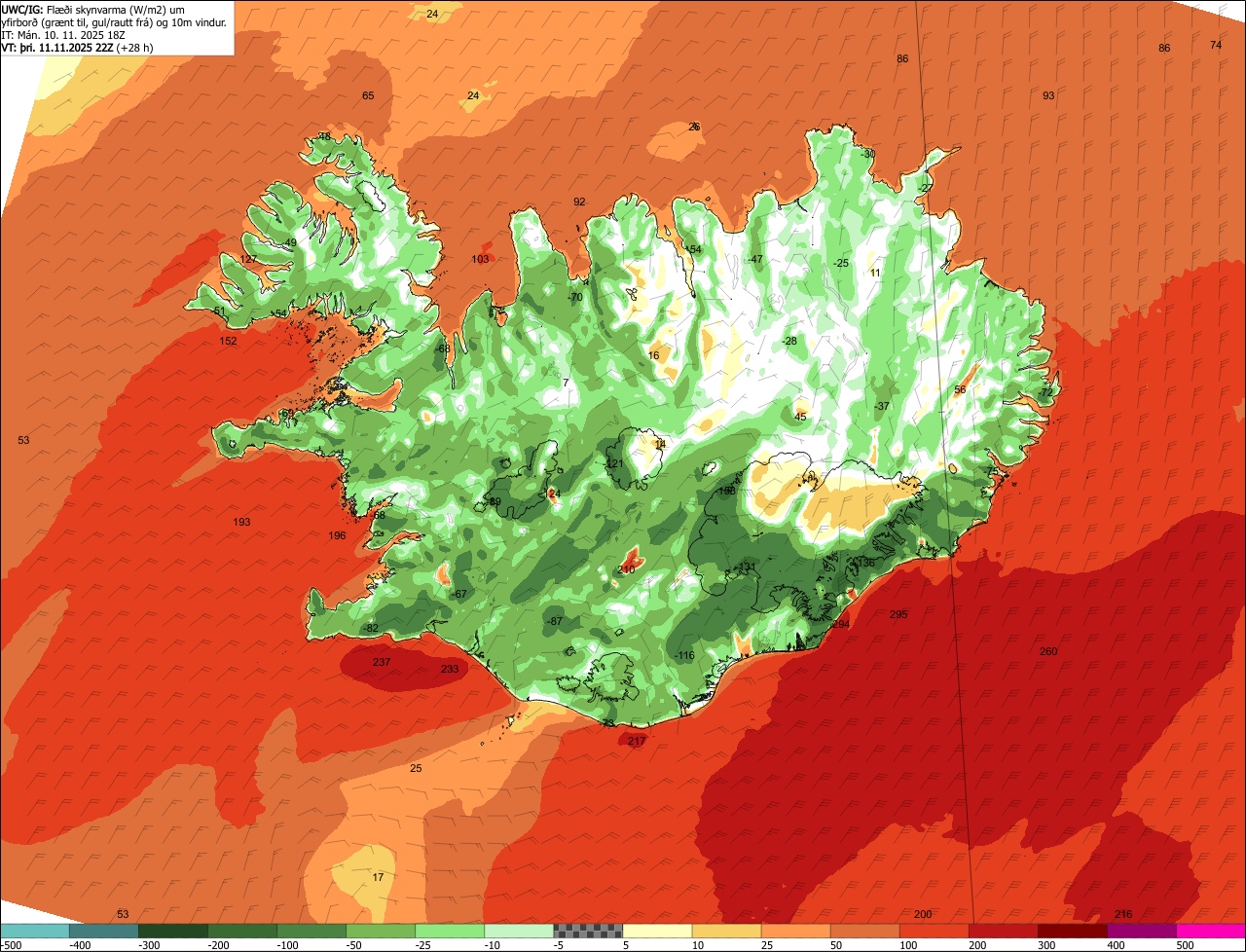Click the map value 49

290,242
